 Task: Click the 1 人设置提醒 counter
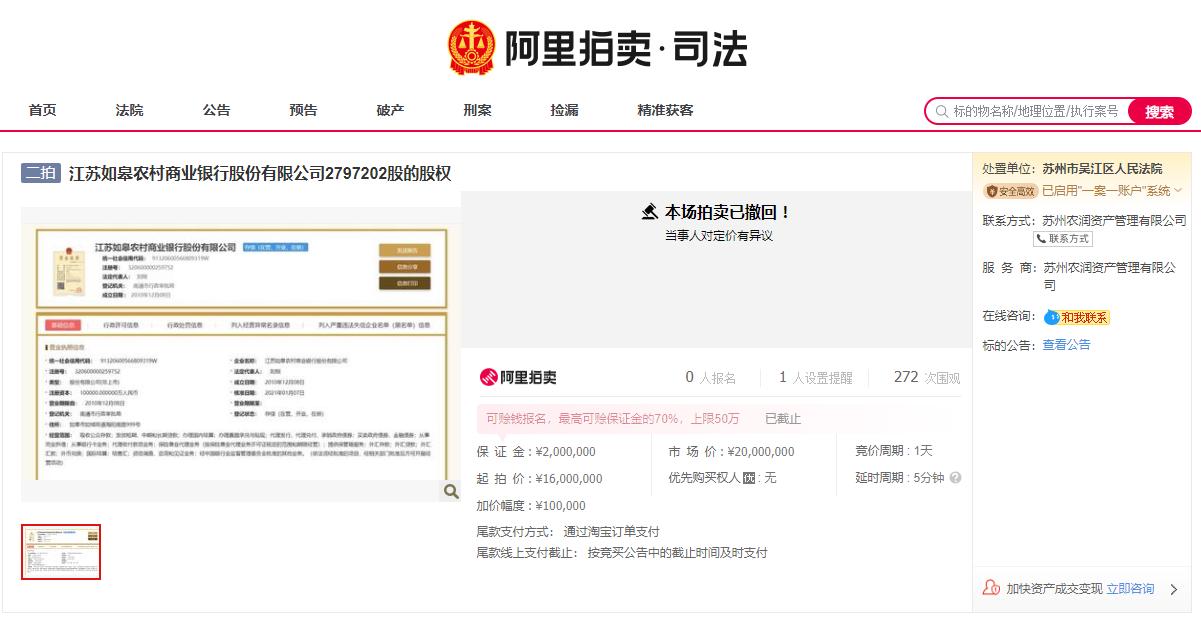tap(816, 377)
